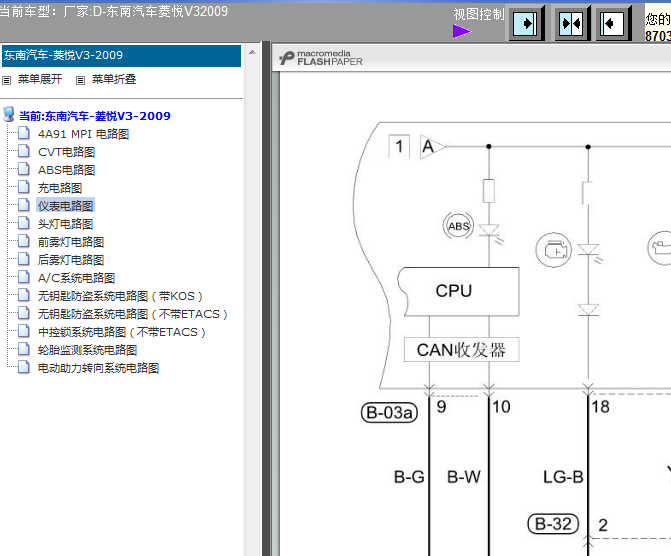Click the page icon for 充电路图
This screenshot has height=556, width=671.
pyautogui.click(x=24, y=187)
